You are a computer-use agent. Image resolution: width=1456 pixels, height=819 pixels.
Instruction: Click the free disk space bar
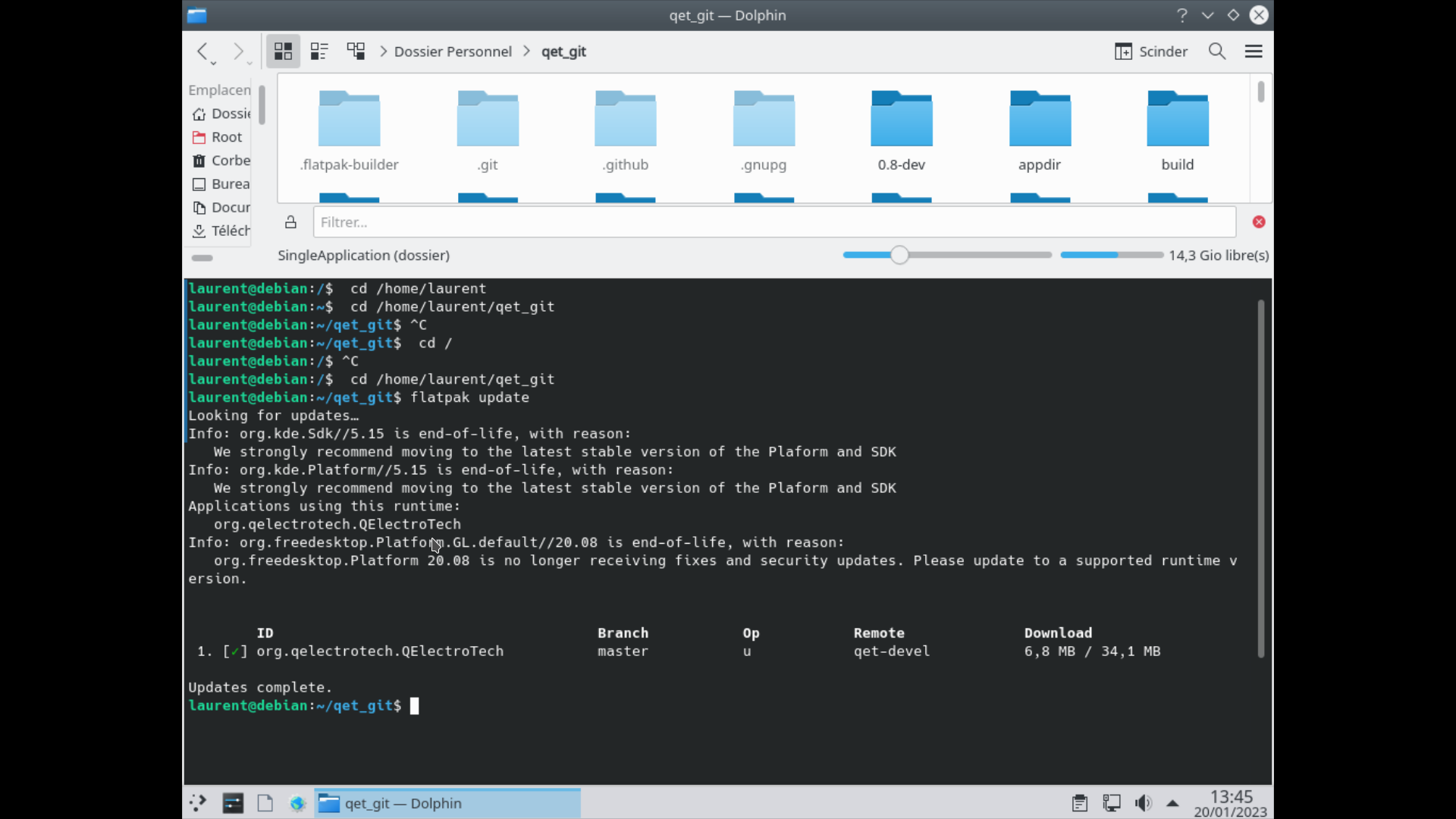[1111, 255]
